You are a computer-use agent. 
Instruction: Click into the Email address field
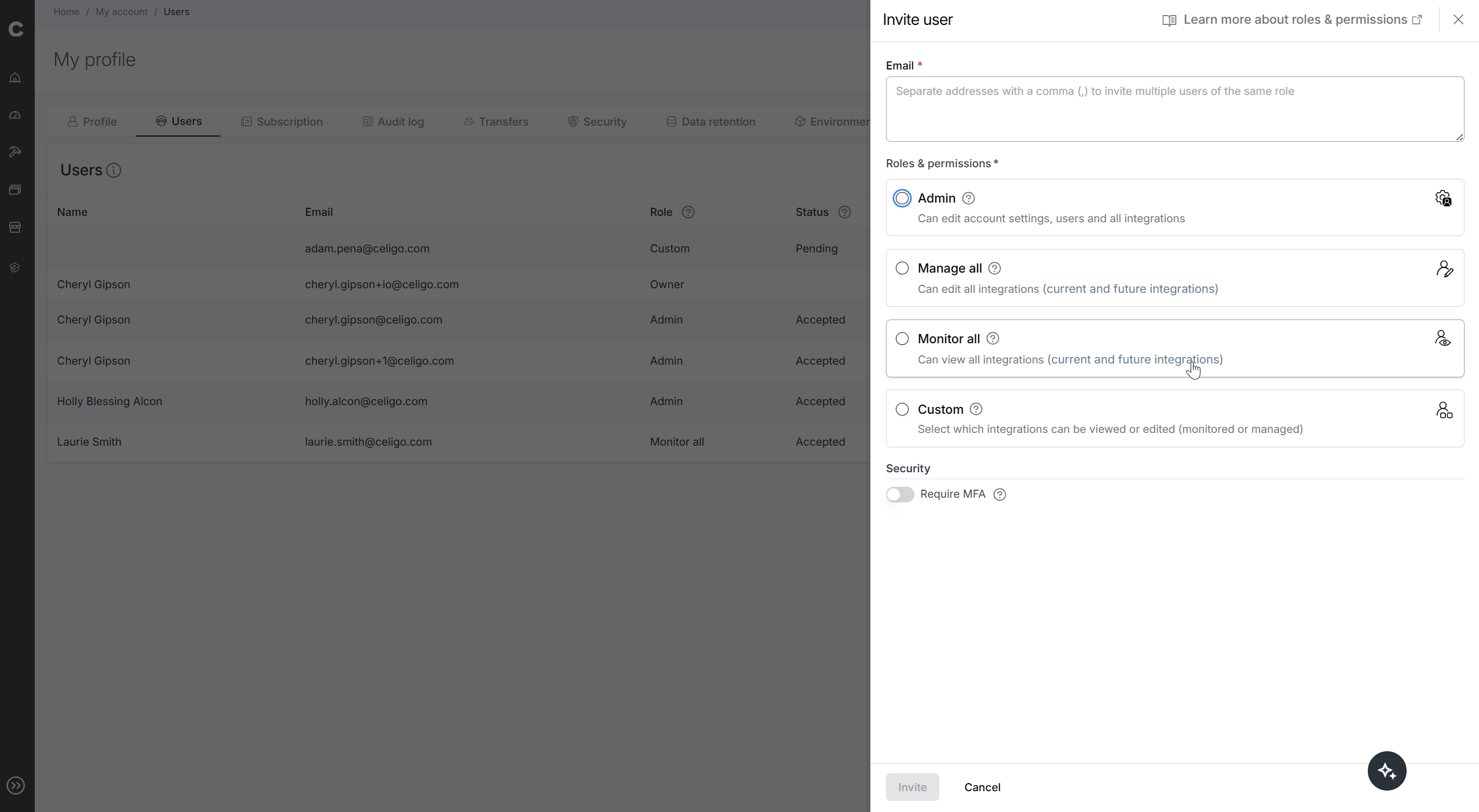pyautogui.click(x=1174, y=109)
